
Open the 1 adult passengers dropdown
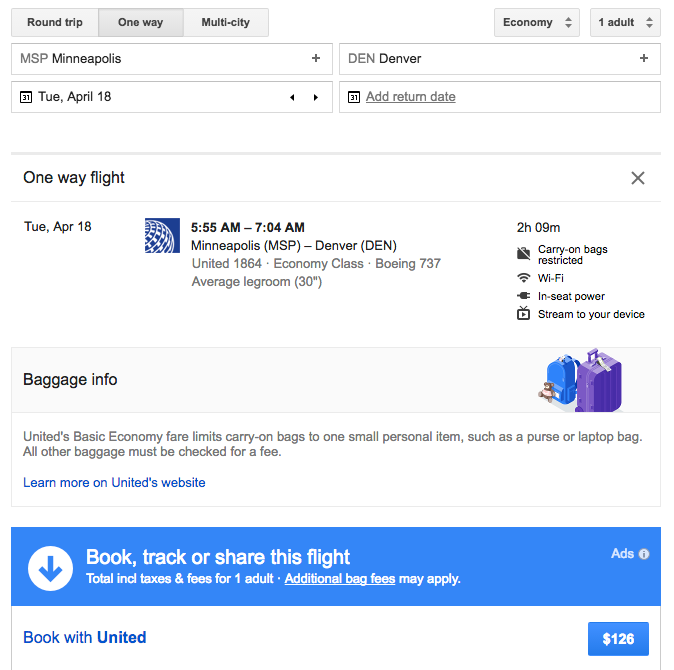tap(625, 22)
